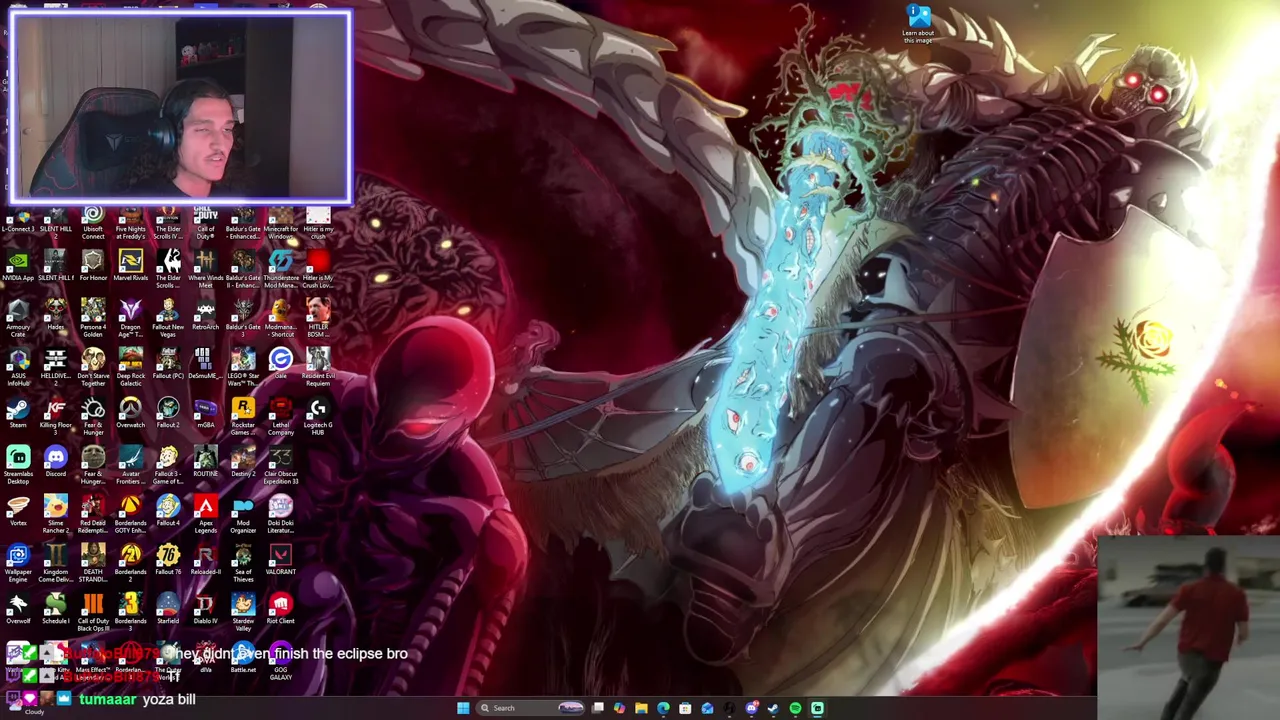1280x720 pixels.
Task: Launch Fallout 76 desktop shortcut
Action: (168, 560)
